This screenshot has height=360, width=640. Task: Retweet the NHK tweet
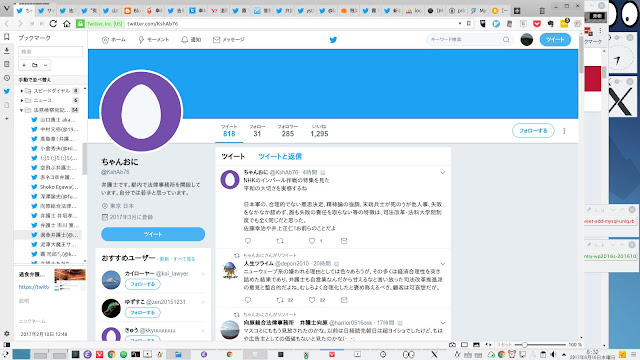[x=280, y=241]
